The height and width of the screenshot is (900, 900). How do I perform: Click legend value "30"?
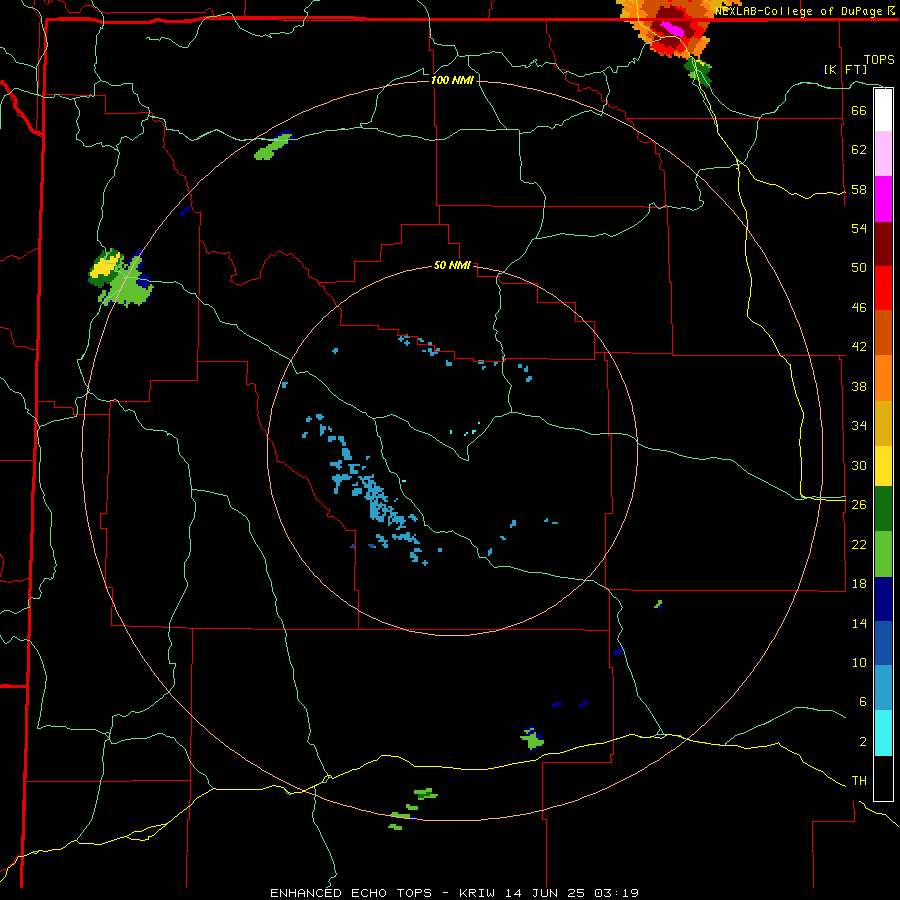click(859, 465)
